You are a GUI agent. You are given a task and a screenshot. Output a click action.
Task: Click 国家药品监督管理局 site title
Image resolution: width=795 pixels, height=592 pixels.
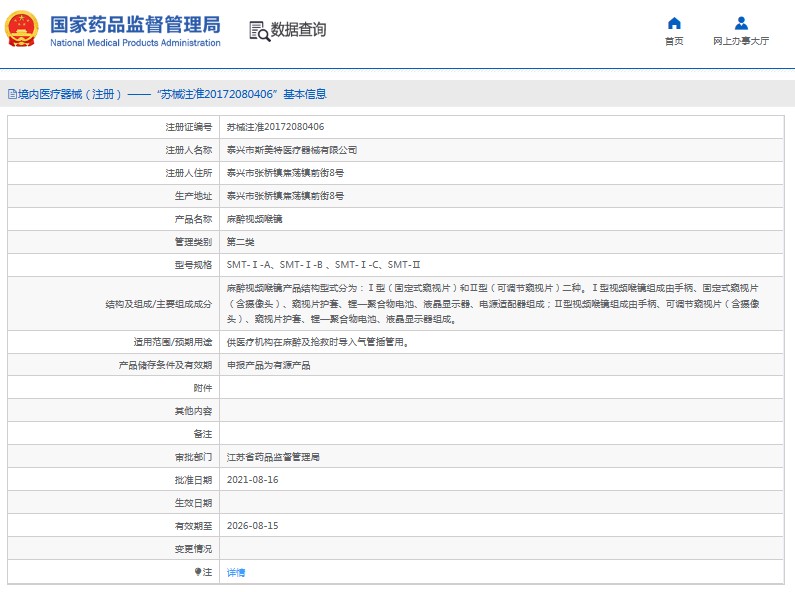coord(134,25)
